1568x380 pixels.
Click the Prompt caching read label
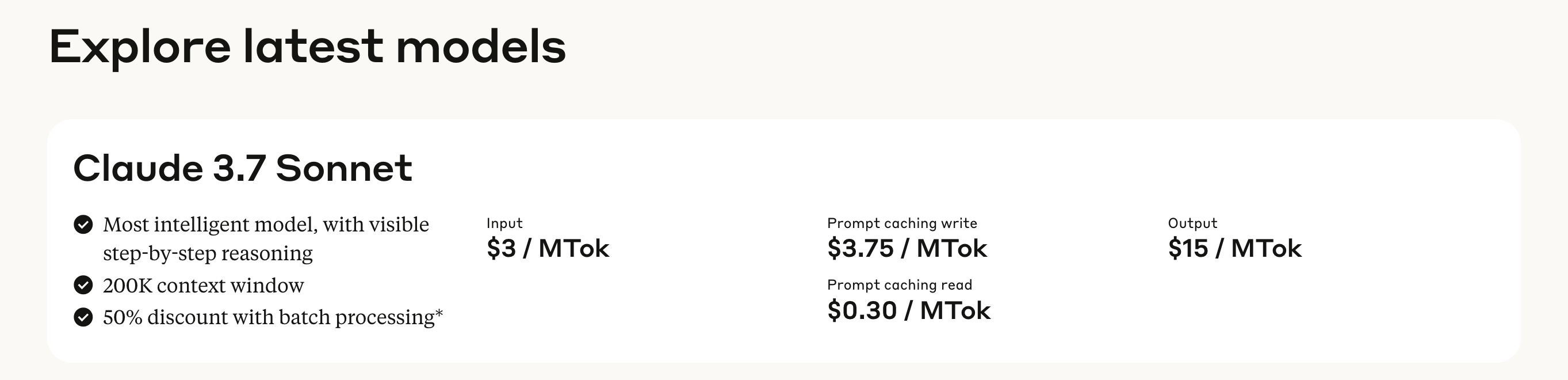click(899, 285)
